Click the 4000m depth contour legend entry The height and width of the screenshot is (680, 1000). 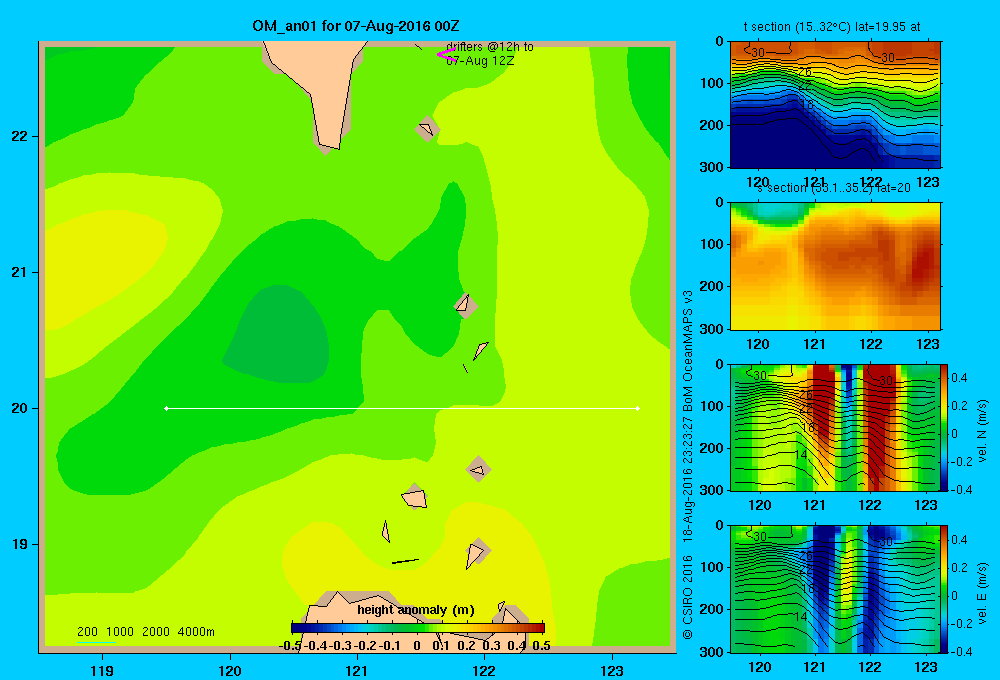point(196,632)
